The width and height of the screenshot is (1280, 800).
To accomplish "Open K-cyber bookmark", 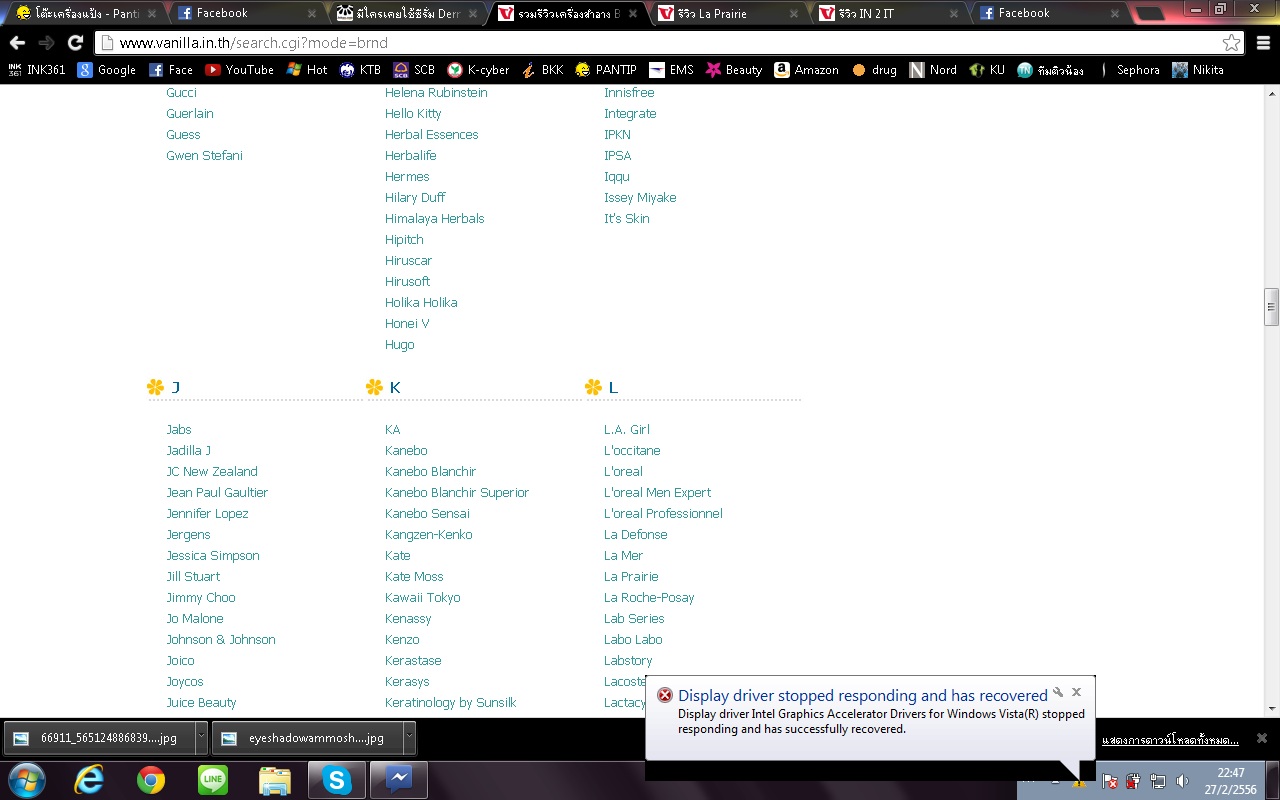I will (478, 70).
